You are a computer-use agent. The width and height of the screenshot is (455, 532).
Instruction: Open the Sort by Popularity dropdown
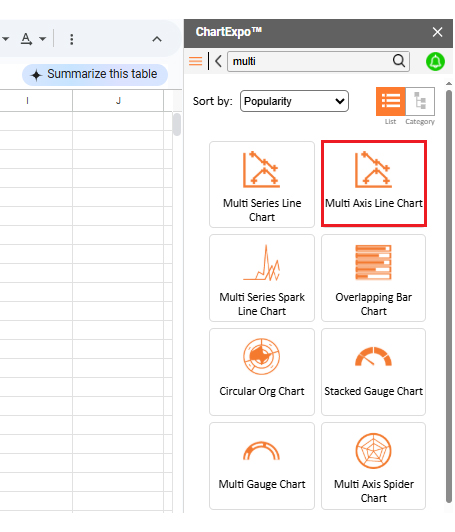pos(294,101)
